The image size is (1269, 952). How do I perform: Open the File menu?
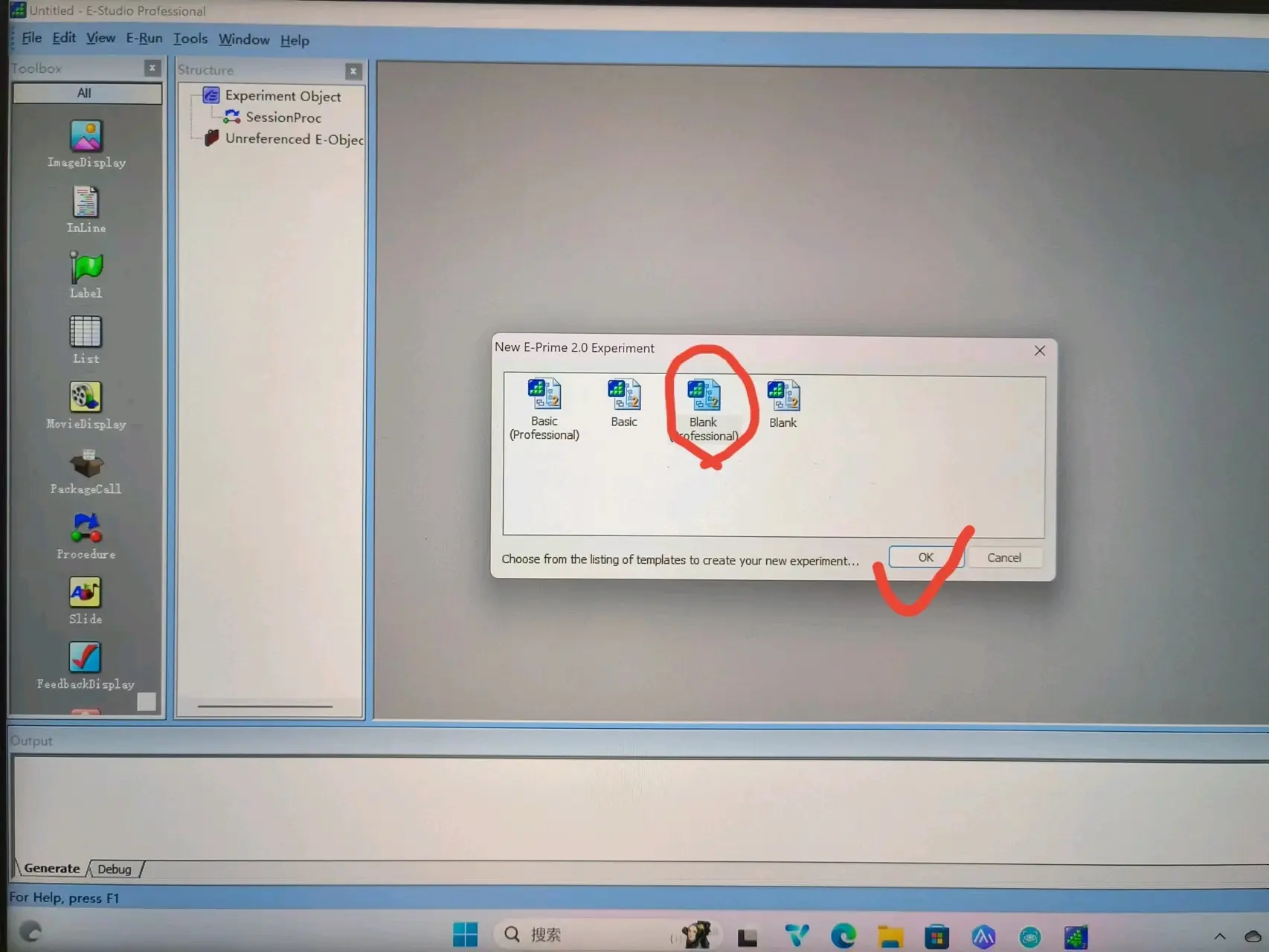click(31, 37)
